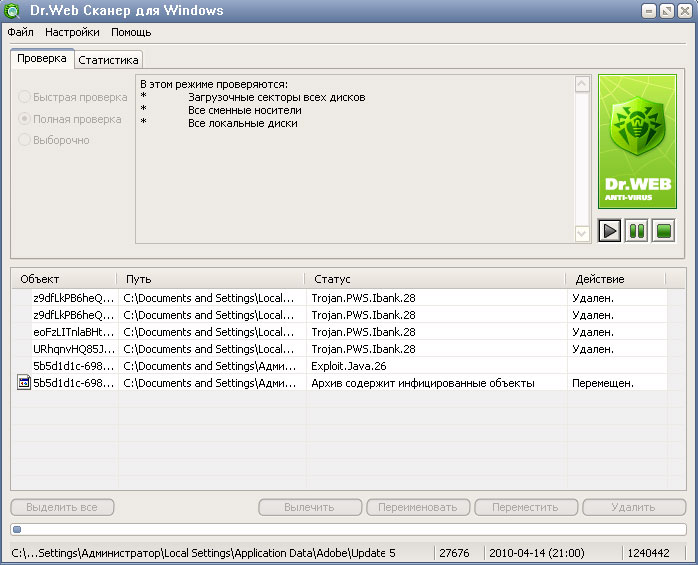Screen dimensions: 698x565
Task: Click the 27676 status bar value
Action: click(x=454, y=553)
